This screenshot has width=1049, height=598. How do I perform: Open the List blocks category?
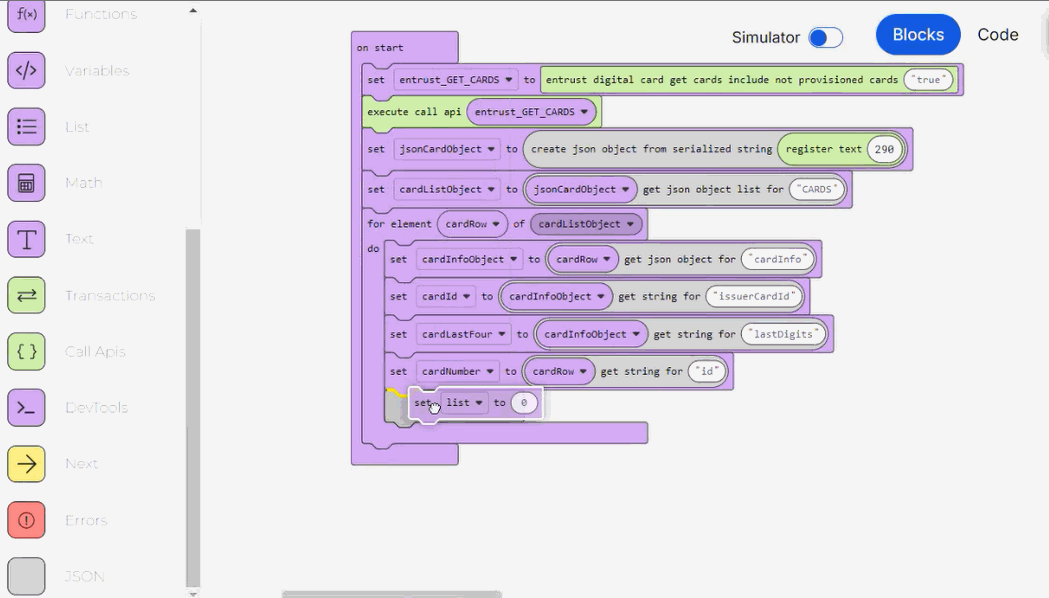[x=25, y=127]
